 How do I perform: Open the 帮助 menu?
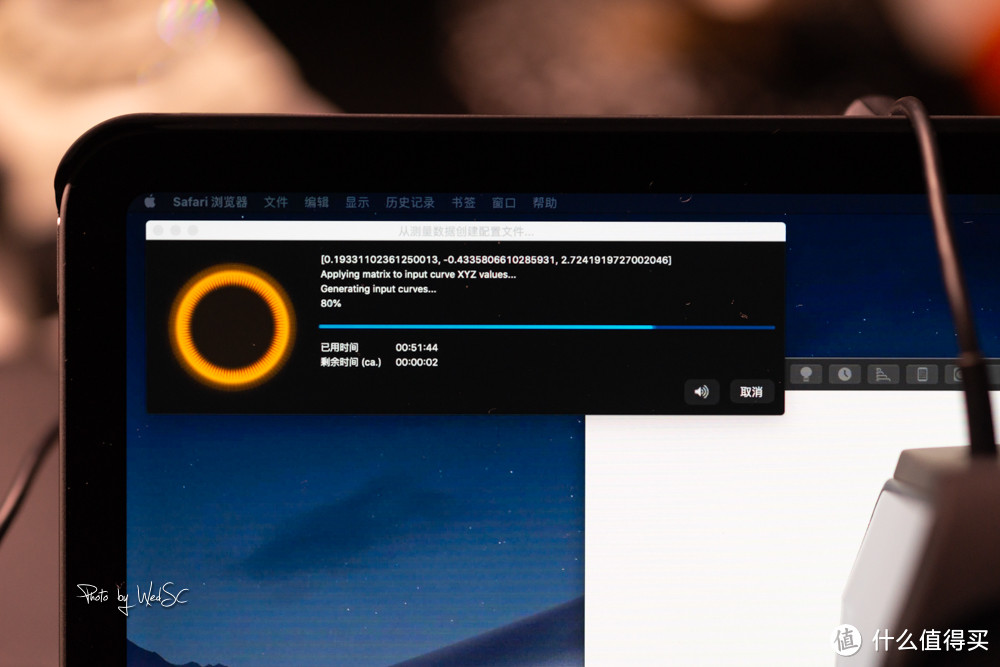click(x=545, y=203)
